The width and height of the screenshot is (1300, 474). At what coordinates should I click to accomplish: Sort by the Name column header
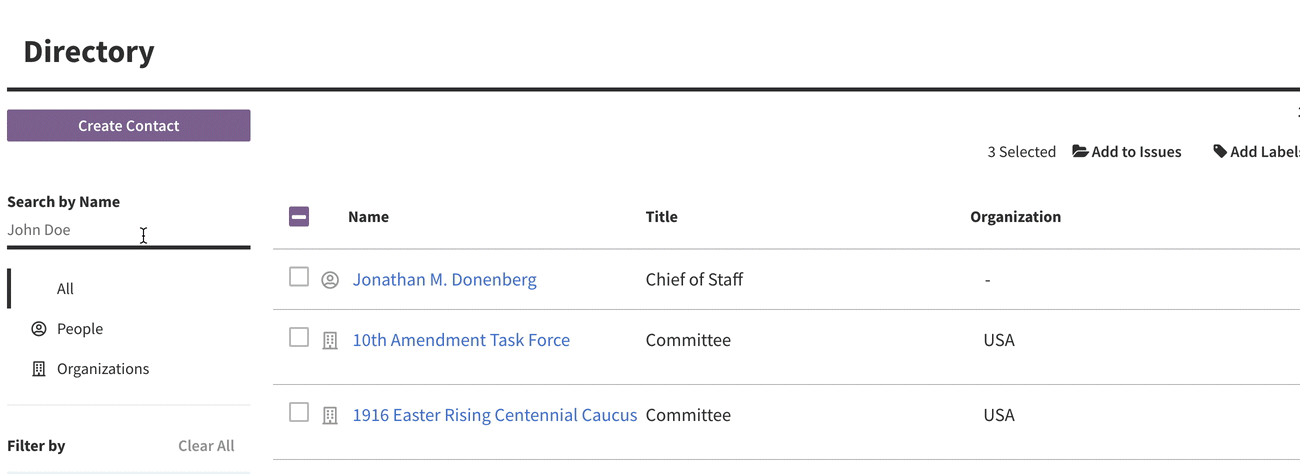368,216
